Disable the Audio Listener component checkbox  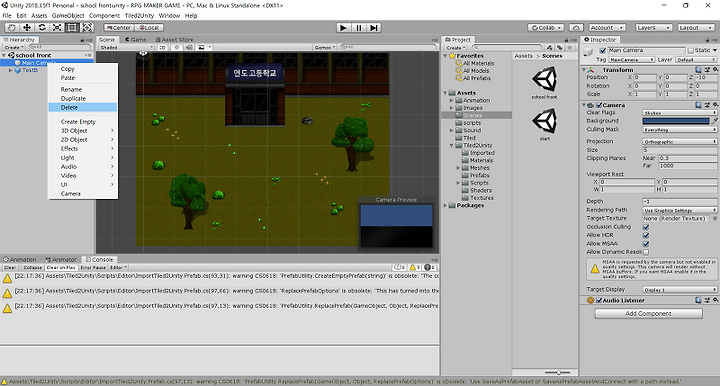(599, 300)
